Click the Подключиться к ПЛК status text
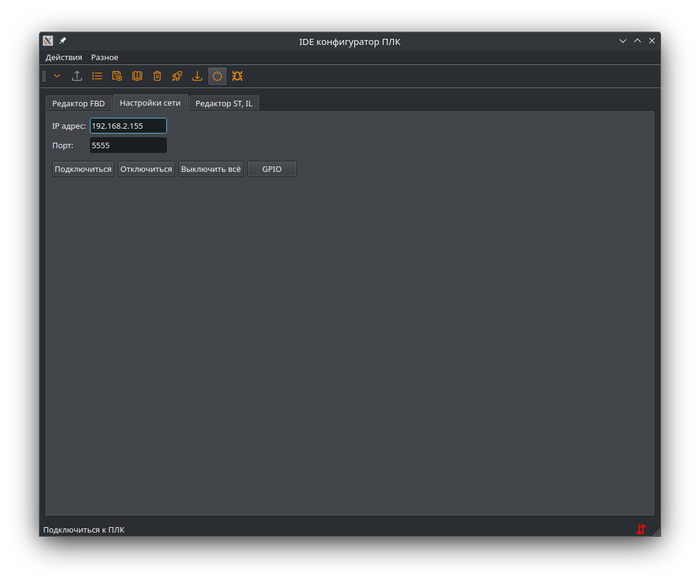 coord(84,529)
